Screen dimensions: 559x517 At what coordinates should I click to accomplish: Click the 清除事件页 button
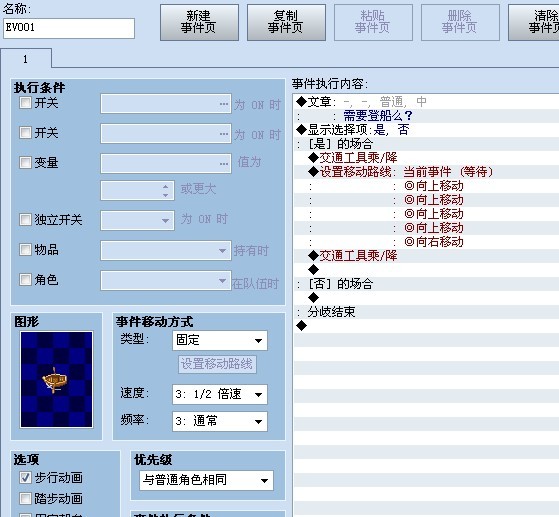point(534,22)
